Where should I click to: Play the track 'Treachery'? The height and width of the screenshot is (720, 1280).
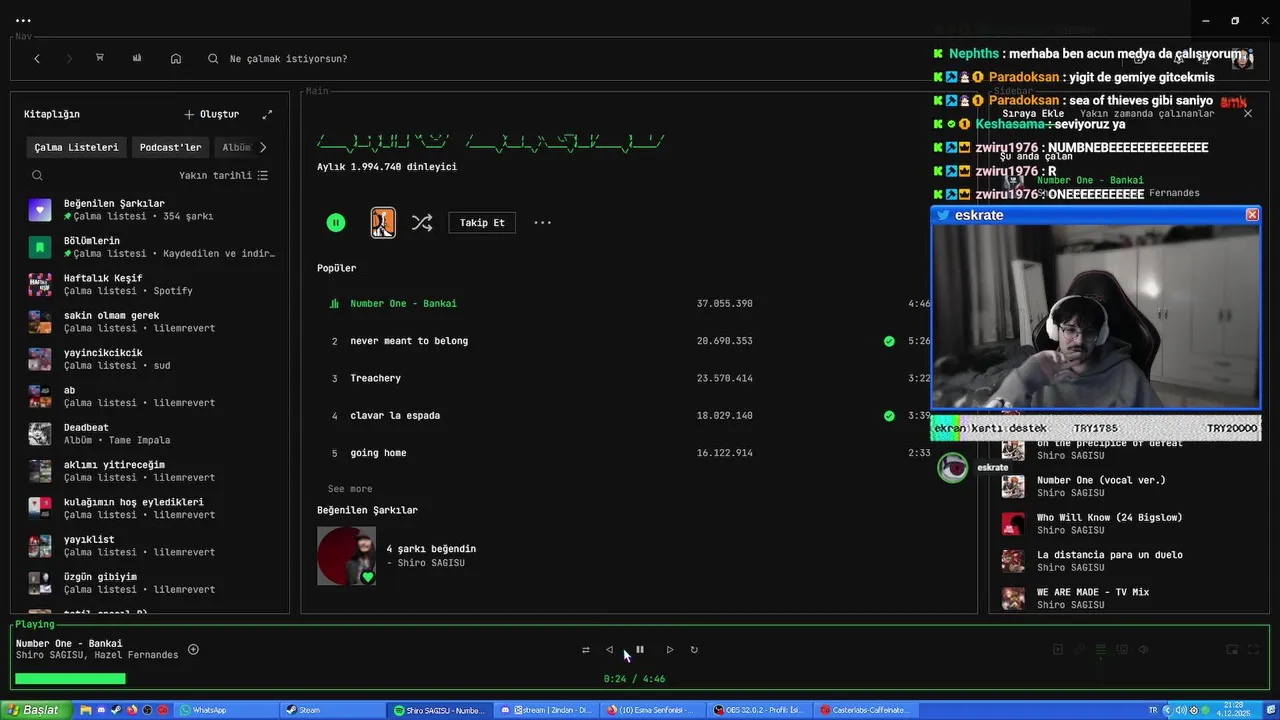(x=375, y=378)
